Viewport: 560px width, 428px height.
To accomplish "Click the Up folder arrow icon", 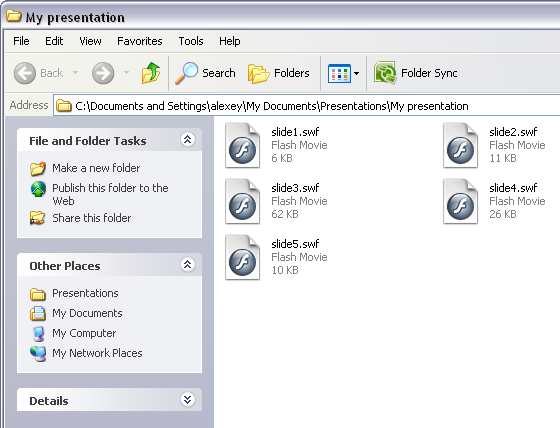I will 151,73.
